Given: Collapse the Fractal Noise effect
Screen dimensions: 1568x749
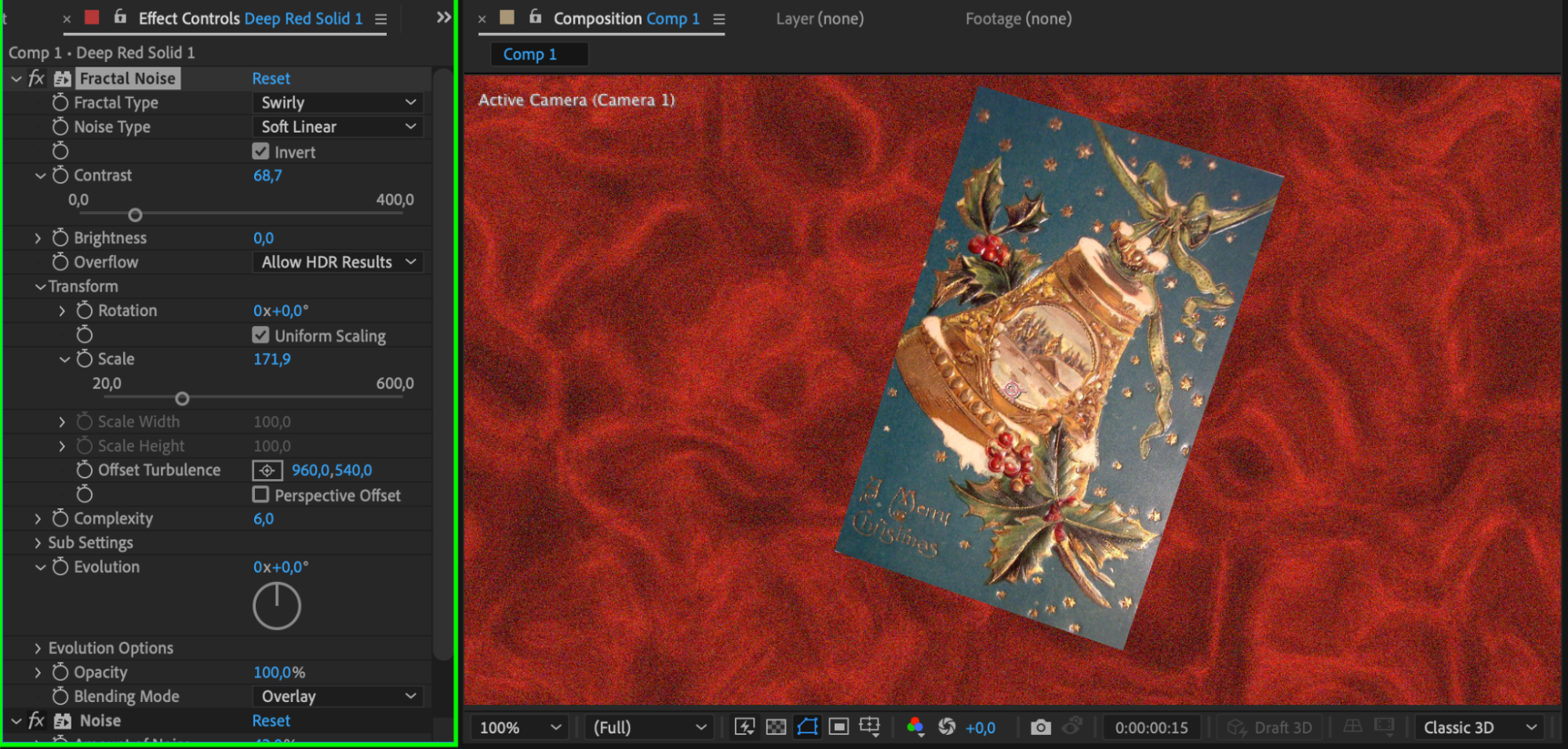Looking at the screenshot, I should point(16,78).
